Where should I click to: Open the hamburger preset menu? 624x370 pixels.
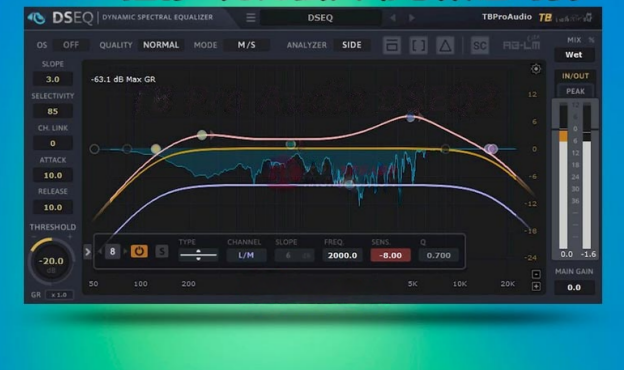pyautogui.click(x=250, y=18)
